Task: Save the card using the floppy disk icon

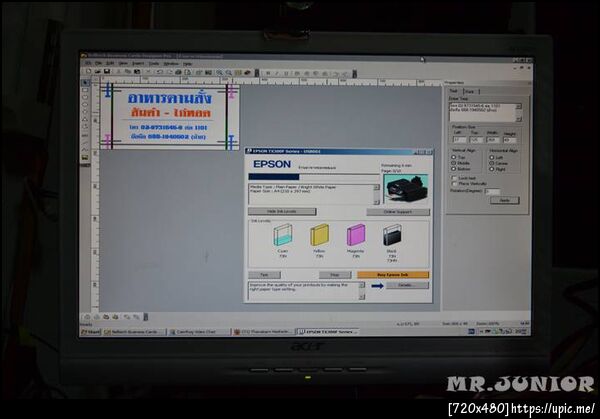Action: (107, 72)
